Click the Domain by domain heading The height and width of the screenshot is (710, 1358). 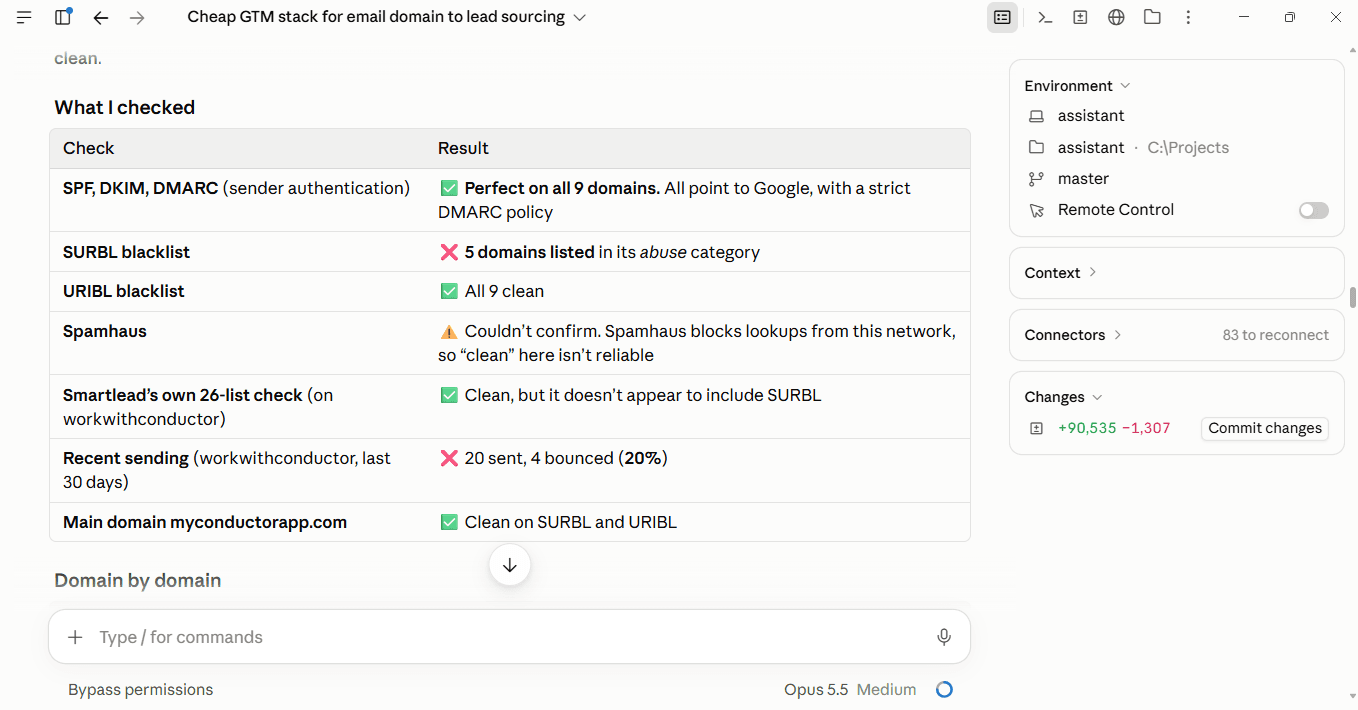(x=137, y=581)
